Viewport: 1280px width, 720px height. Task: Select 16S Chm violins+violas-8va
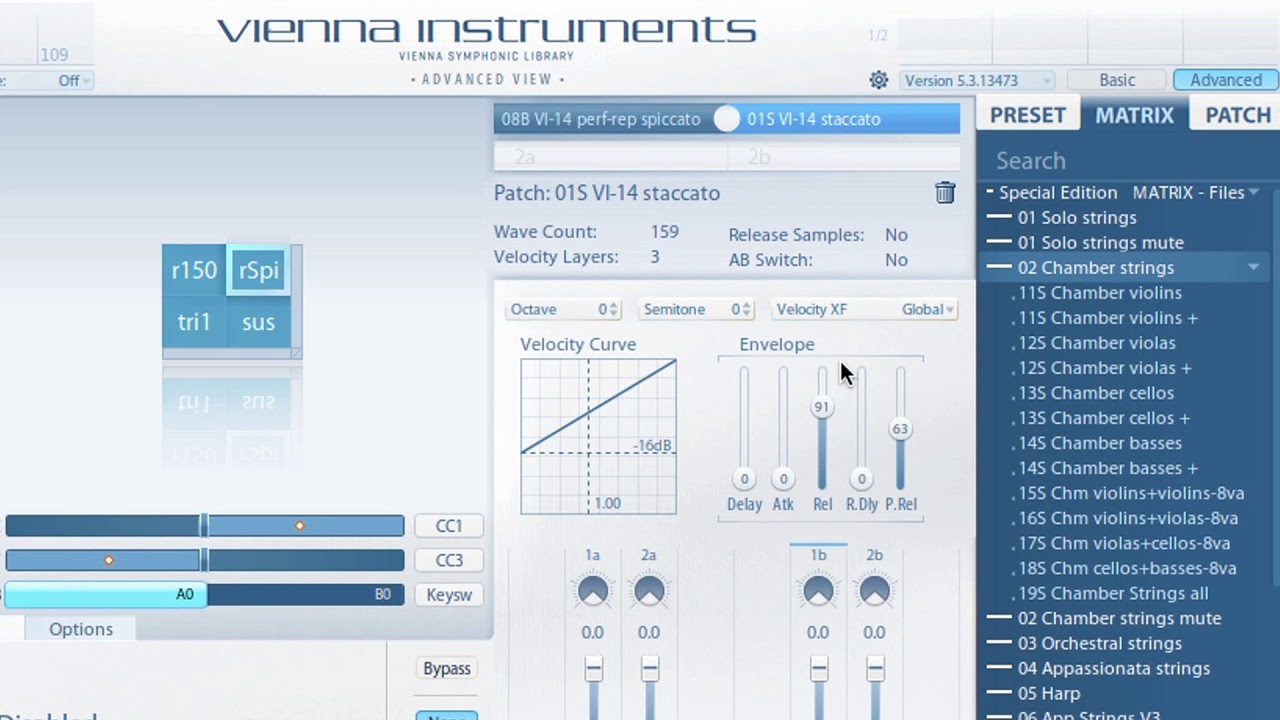pos(1128,518)
